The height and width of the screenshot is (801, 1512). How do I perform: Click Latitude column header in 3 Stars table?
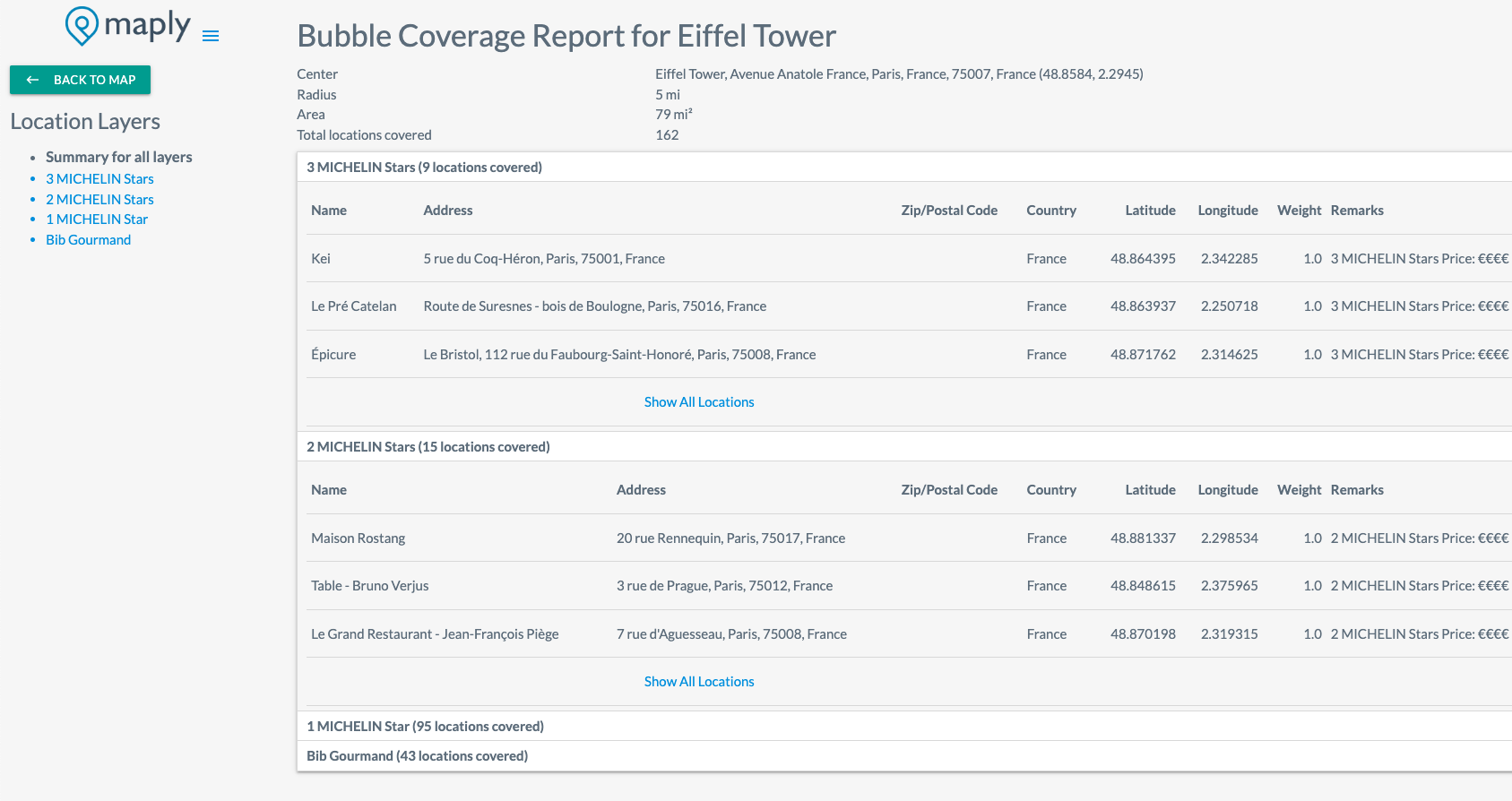point(1150,211)
